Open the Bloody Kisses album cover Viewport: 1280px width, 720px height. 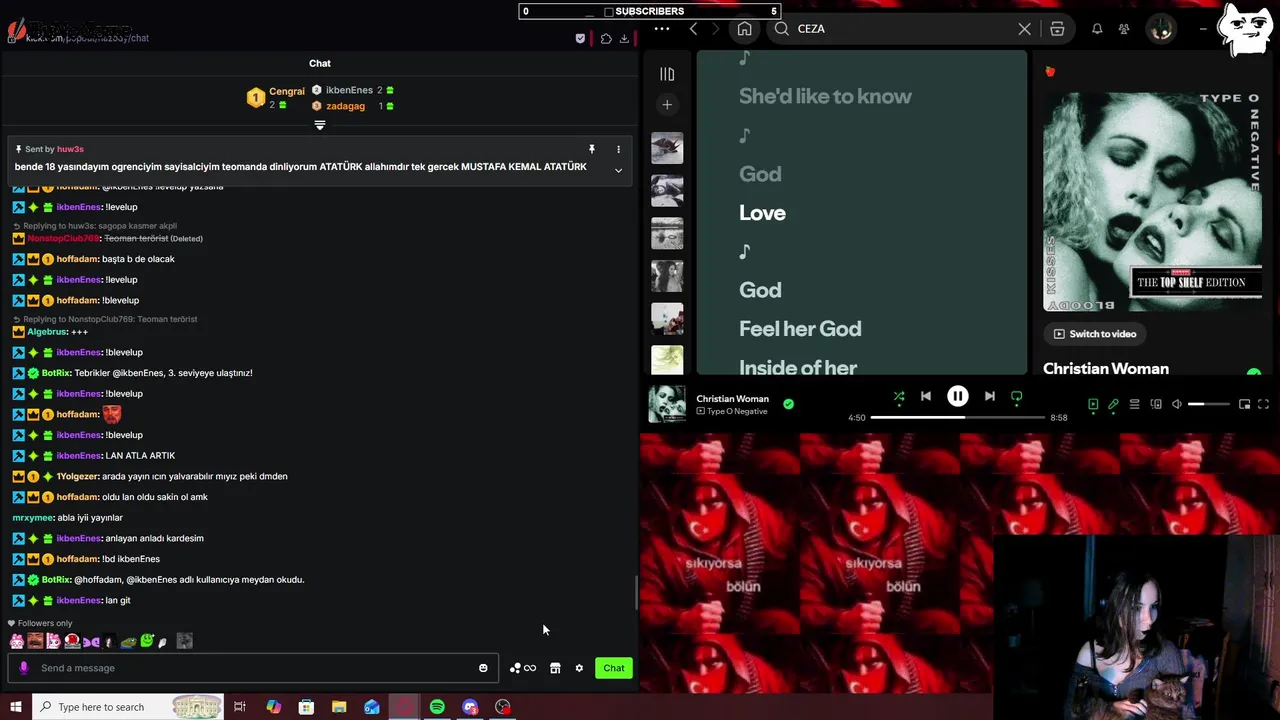click(1152, 202)
